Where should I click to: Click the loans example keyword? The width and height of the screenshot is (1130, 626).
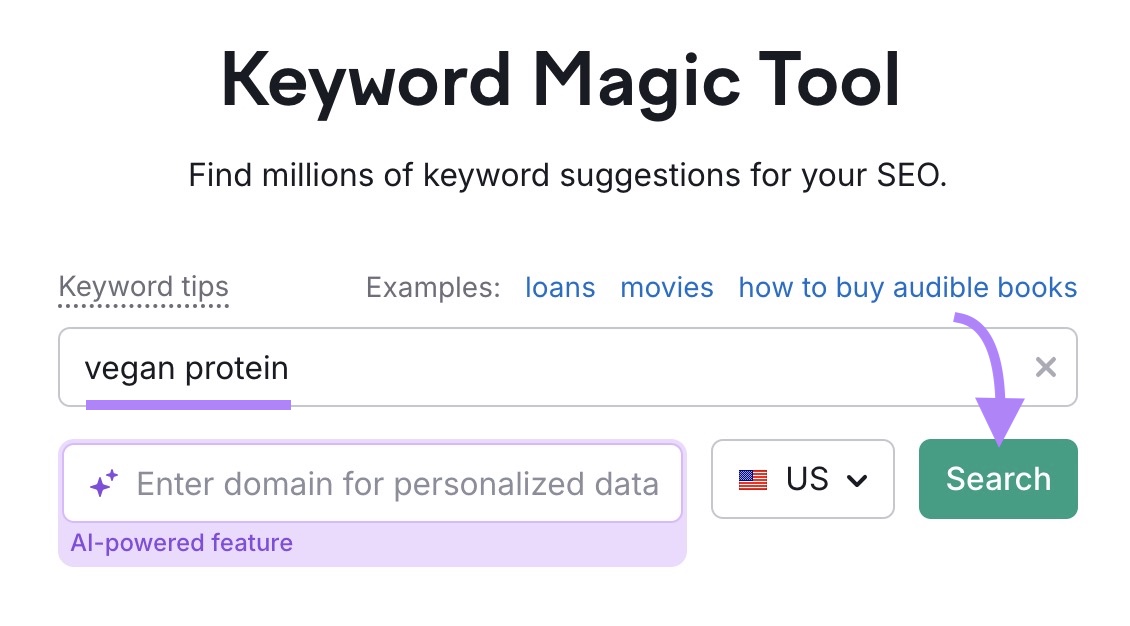click(x=559, y=288)
